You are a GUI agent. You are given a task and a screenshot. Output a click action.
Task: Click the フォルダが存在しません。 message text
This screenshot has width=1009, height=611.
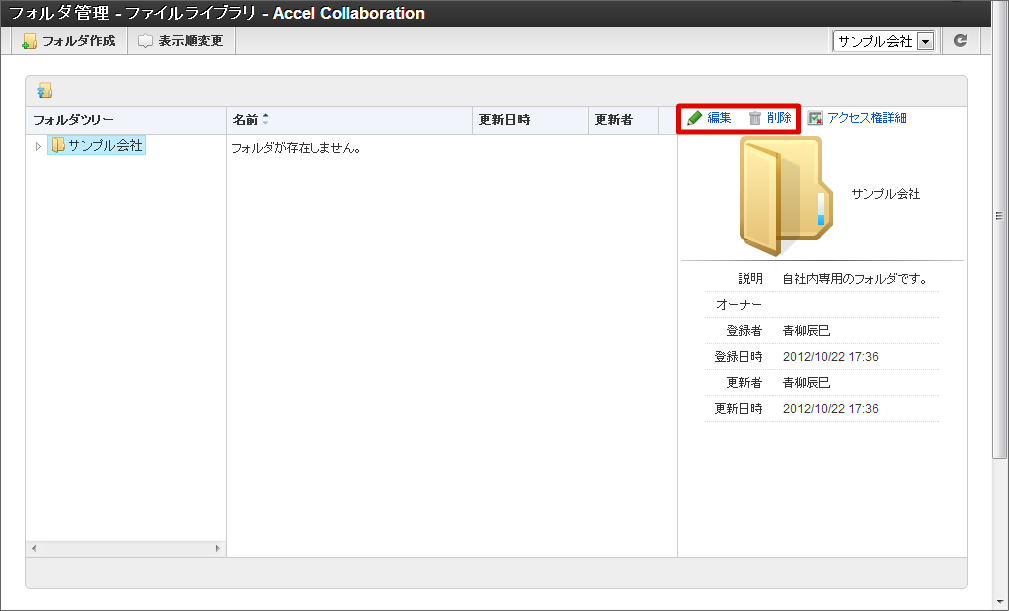[296, 149]
